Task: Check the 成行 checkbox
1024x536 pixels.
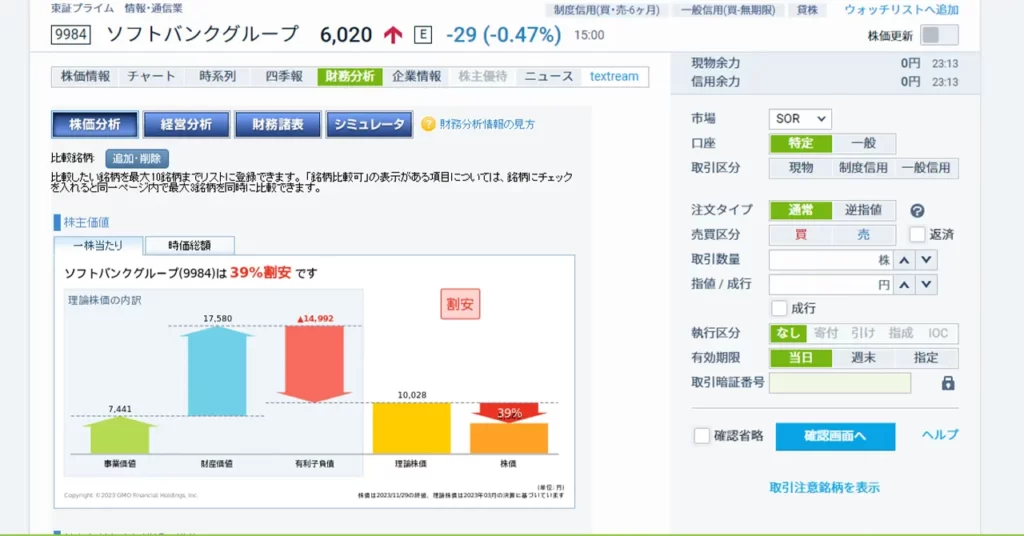Action: click(778, 308)
